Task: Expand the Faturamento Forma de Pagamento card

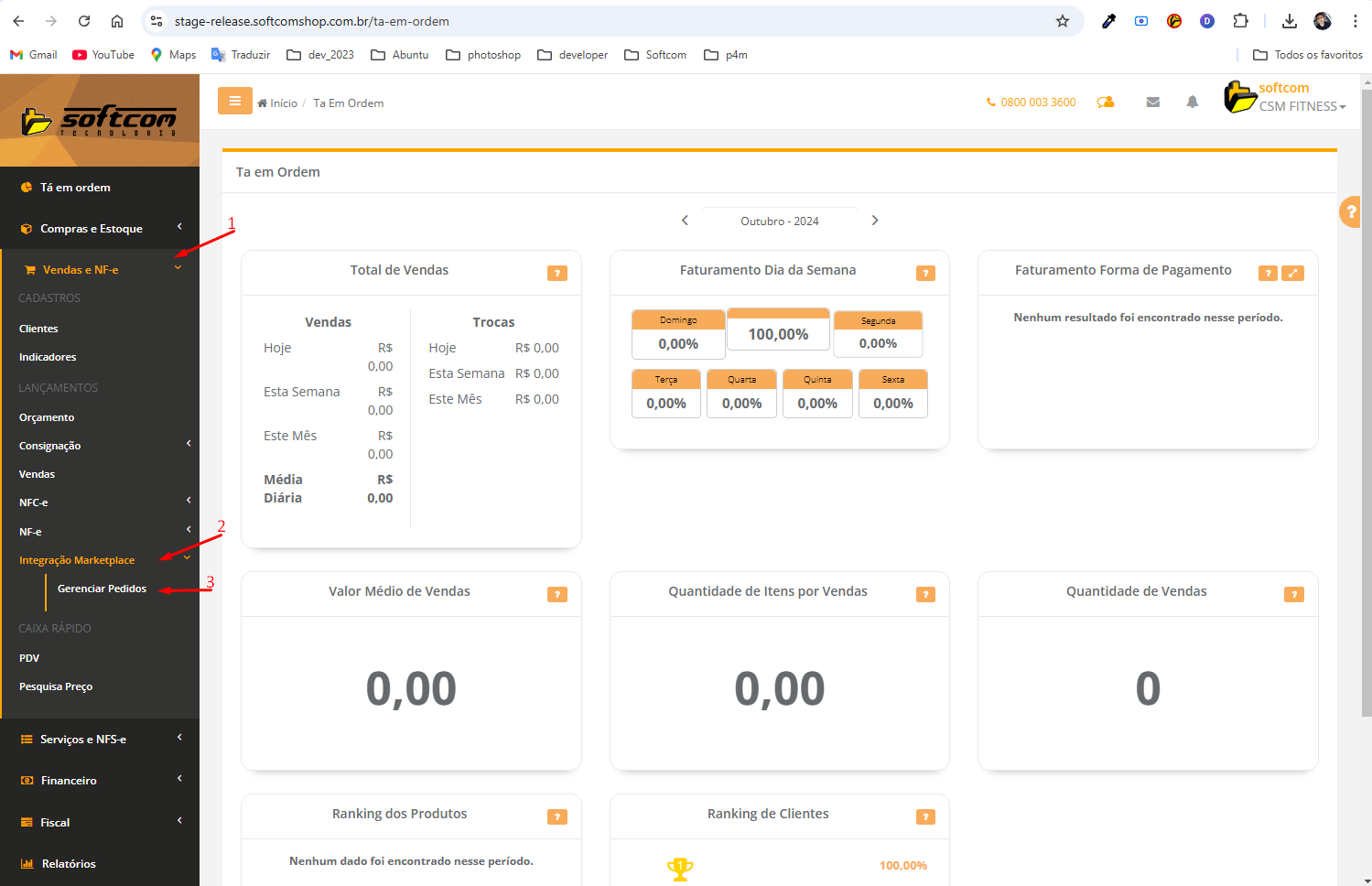Action: 1292,274
